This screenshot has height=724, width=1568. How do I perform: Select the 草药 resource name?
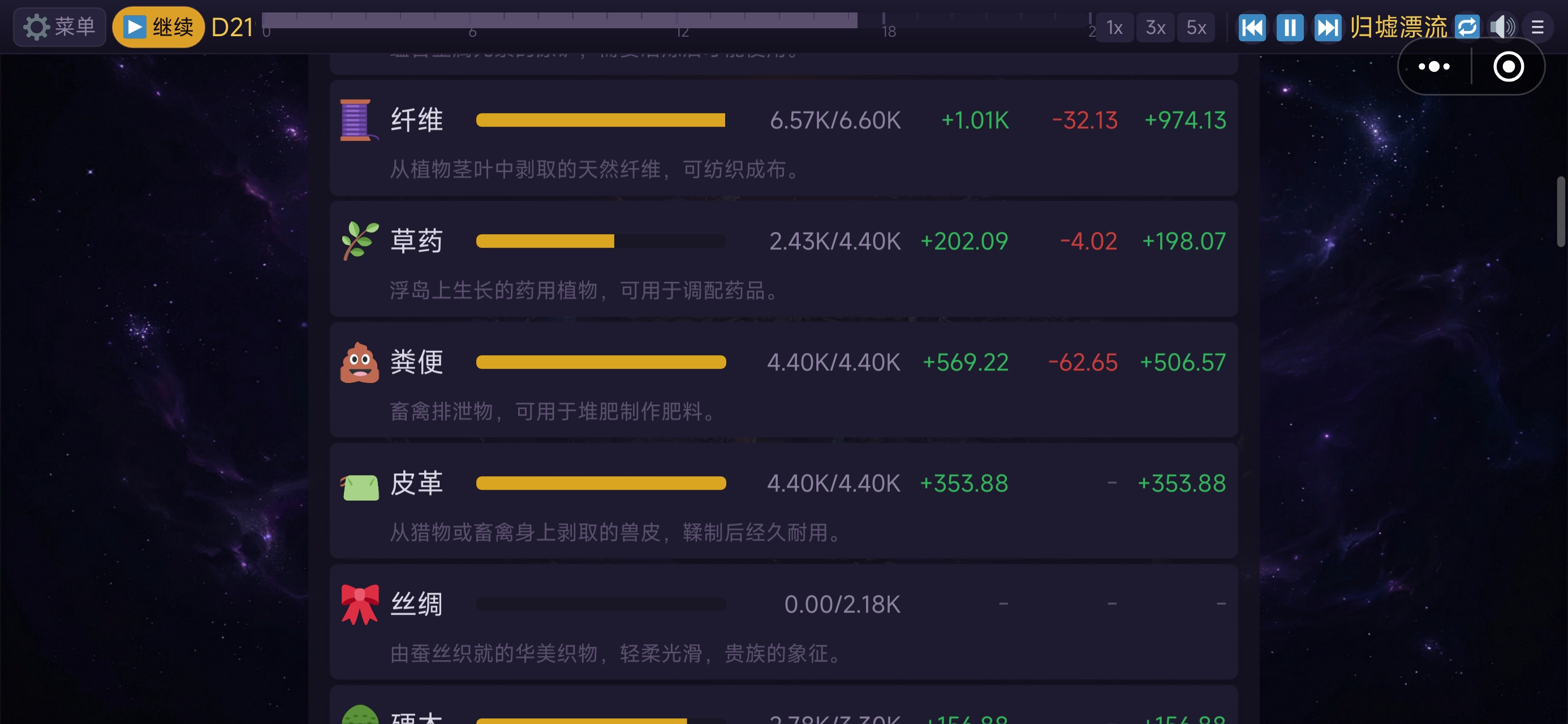click(416, 241)
